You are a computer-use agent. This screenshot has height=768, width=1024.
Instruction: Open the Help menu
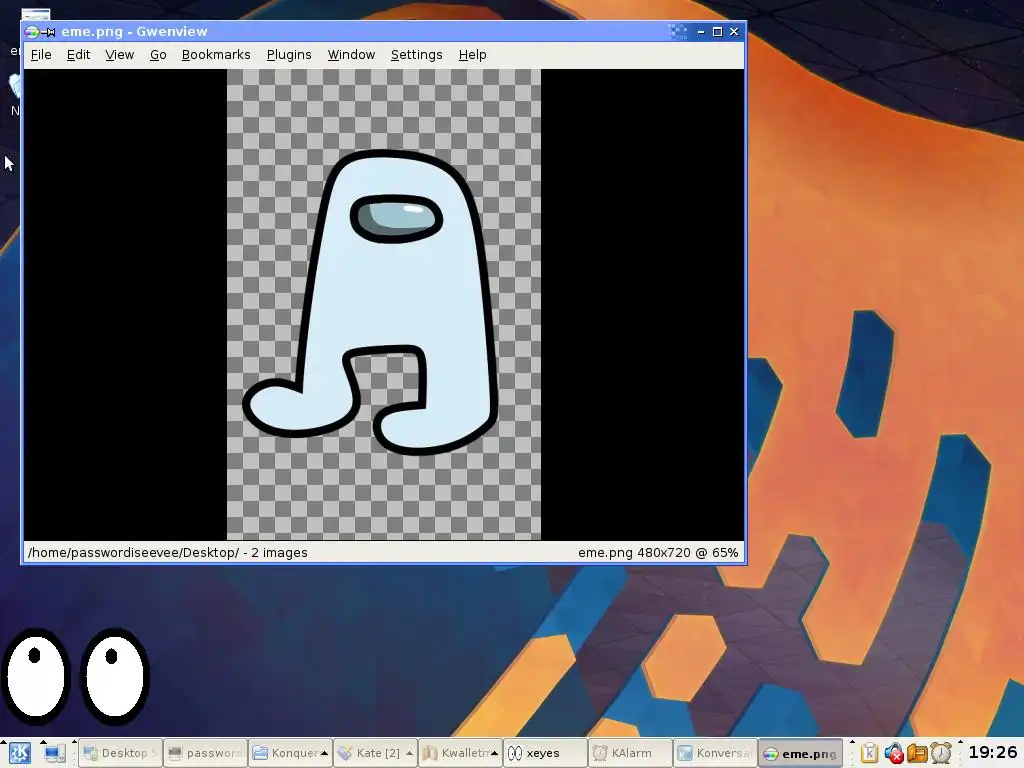click(472, 55)
